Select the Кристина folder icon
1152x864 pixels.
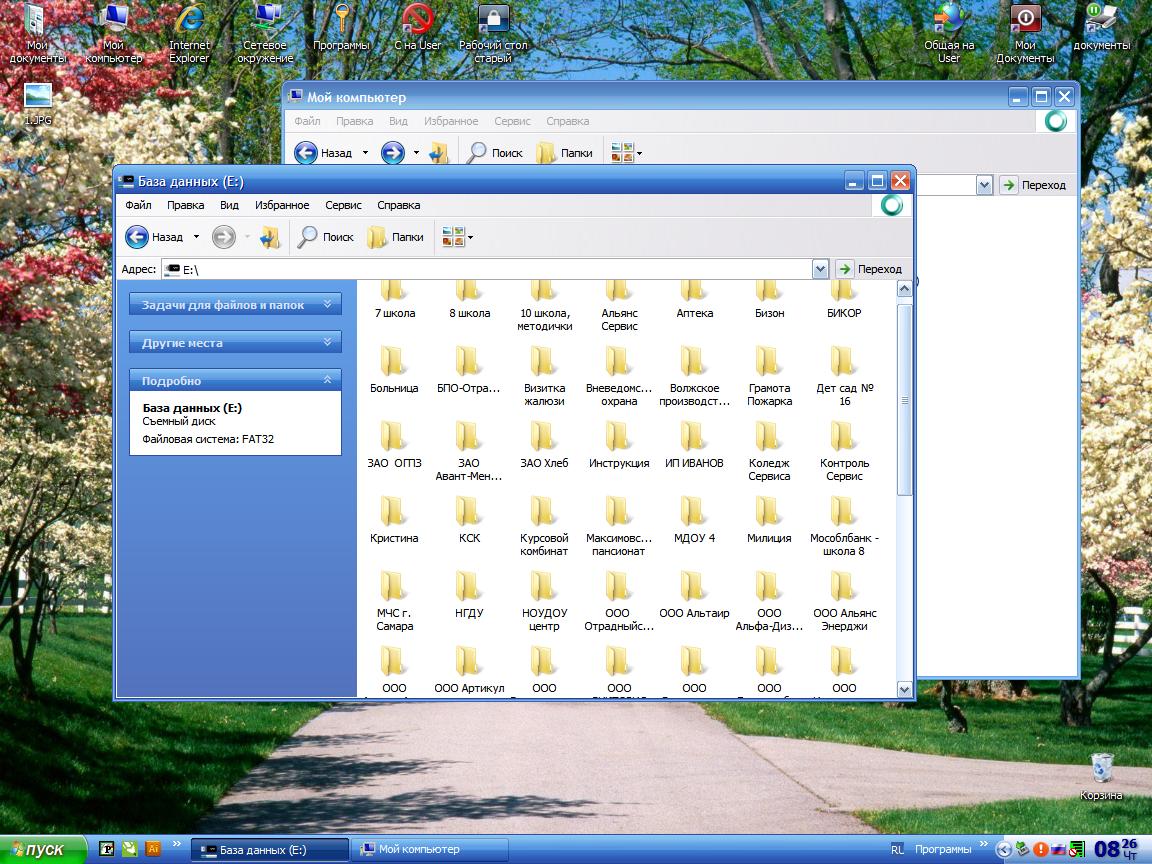tap(394, 513)
